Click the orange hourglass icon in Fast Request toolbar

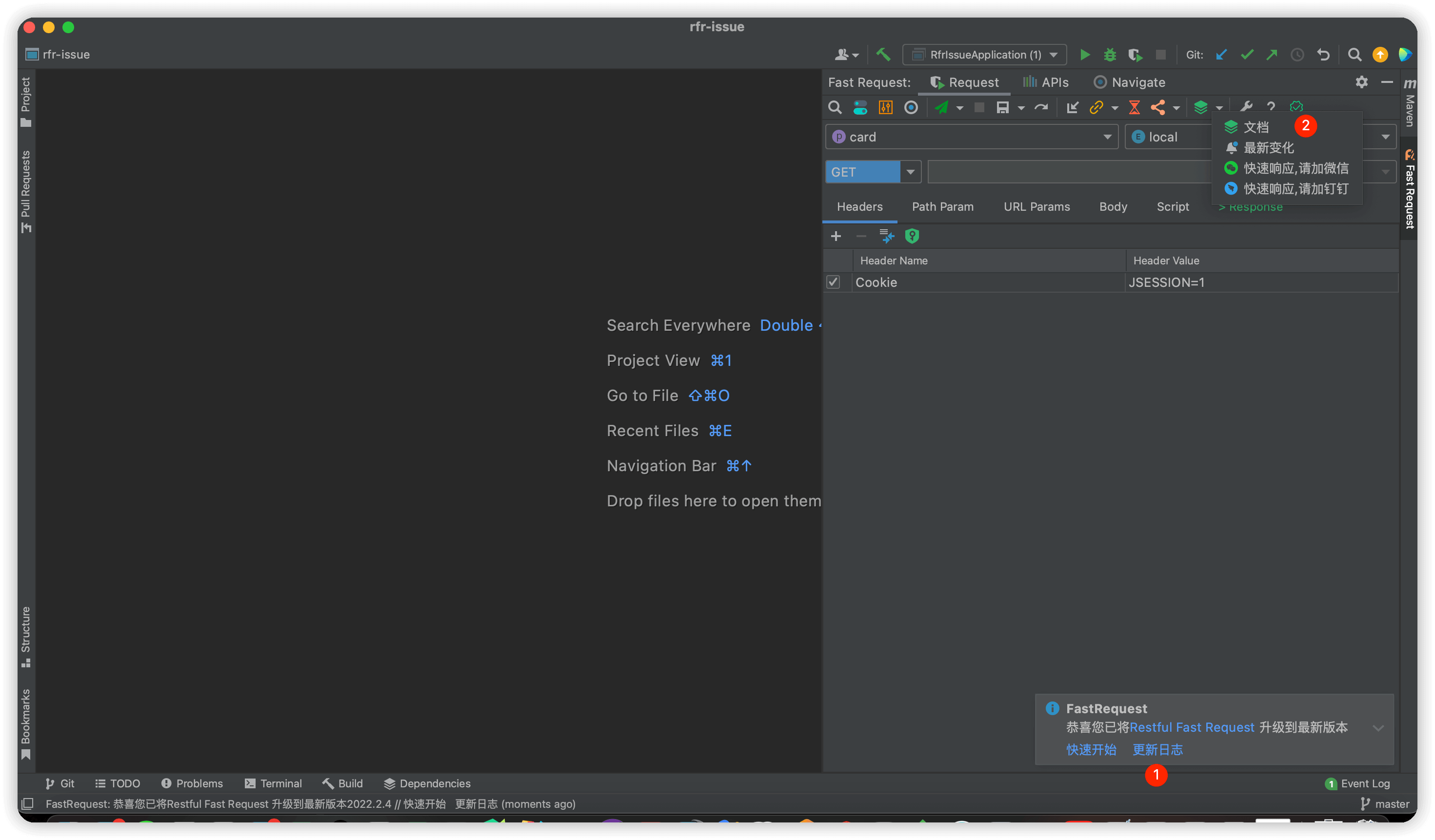1135,107
